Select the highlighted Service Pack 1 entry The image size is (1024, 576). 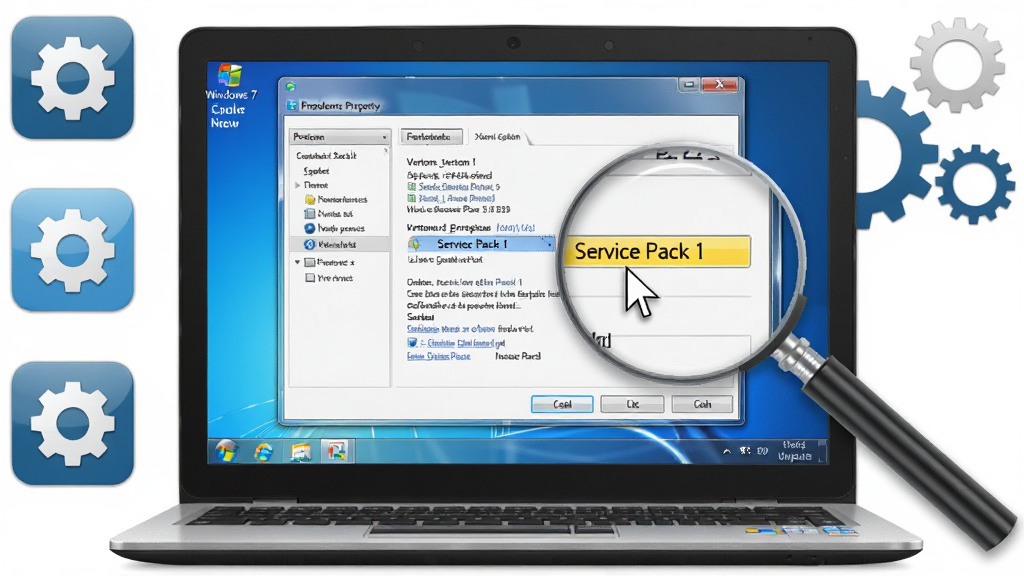pos(481,244)
